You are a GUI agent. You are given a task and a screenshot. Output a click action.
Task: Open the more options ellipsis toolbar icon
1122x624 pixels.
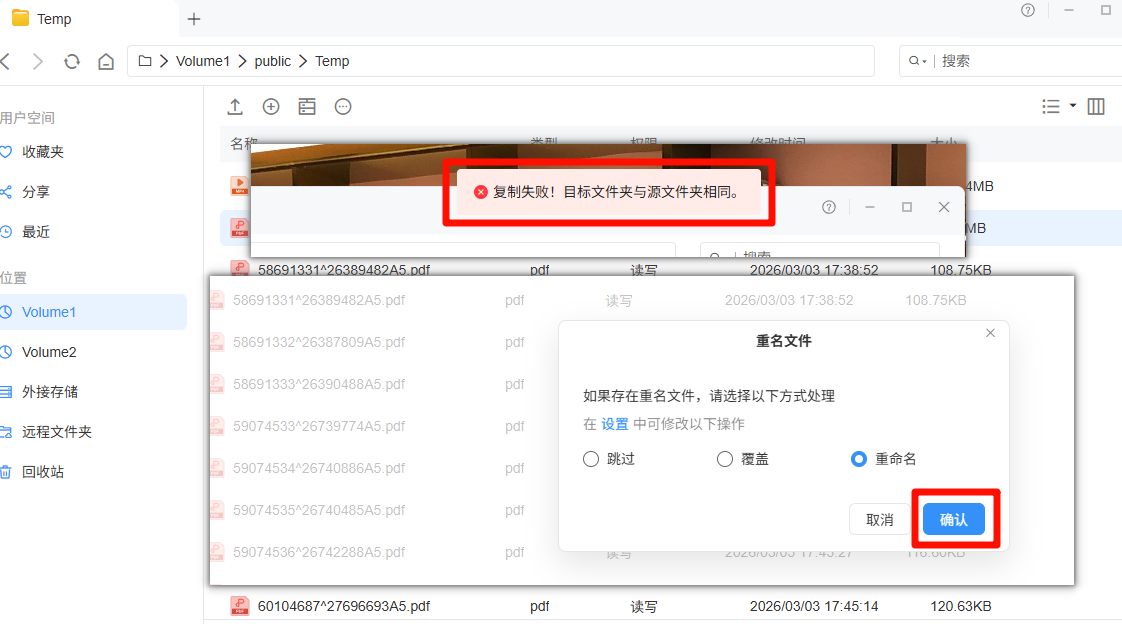(343, 107)
